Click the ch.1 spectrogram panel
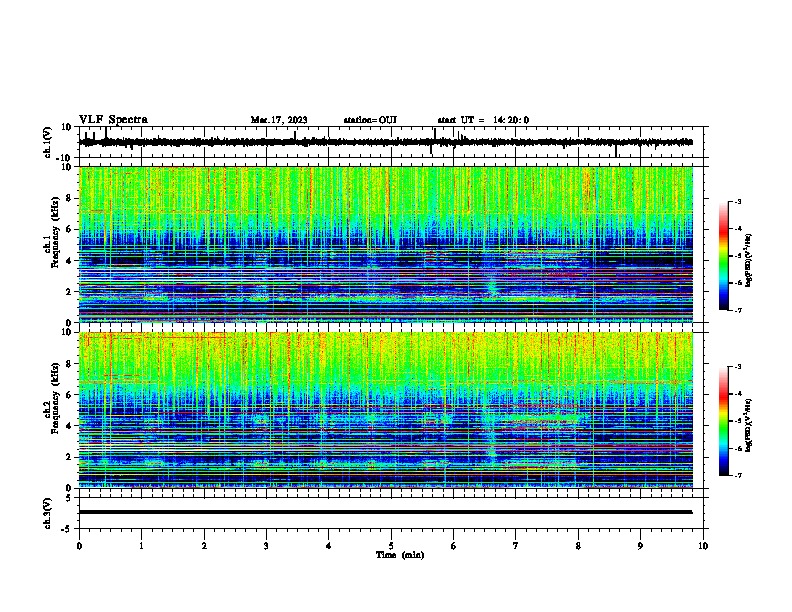The height and width of the screenshot is (612, 792). [386, 244]
